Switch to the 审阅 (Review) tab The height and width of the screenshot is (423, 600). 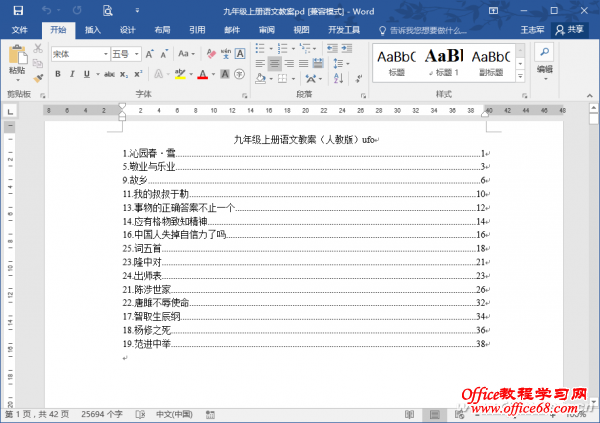tap(266, 30)
